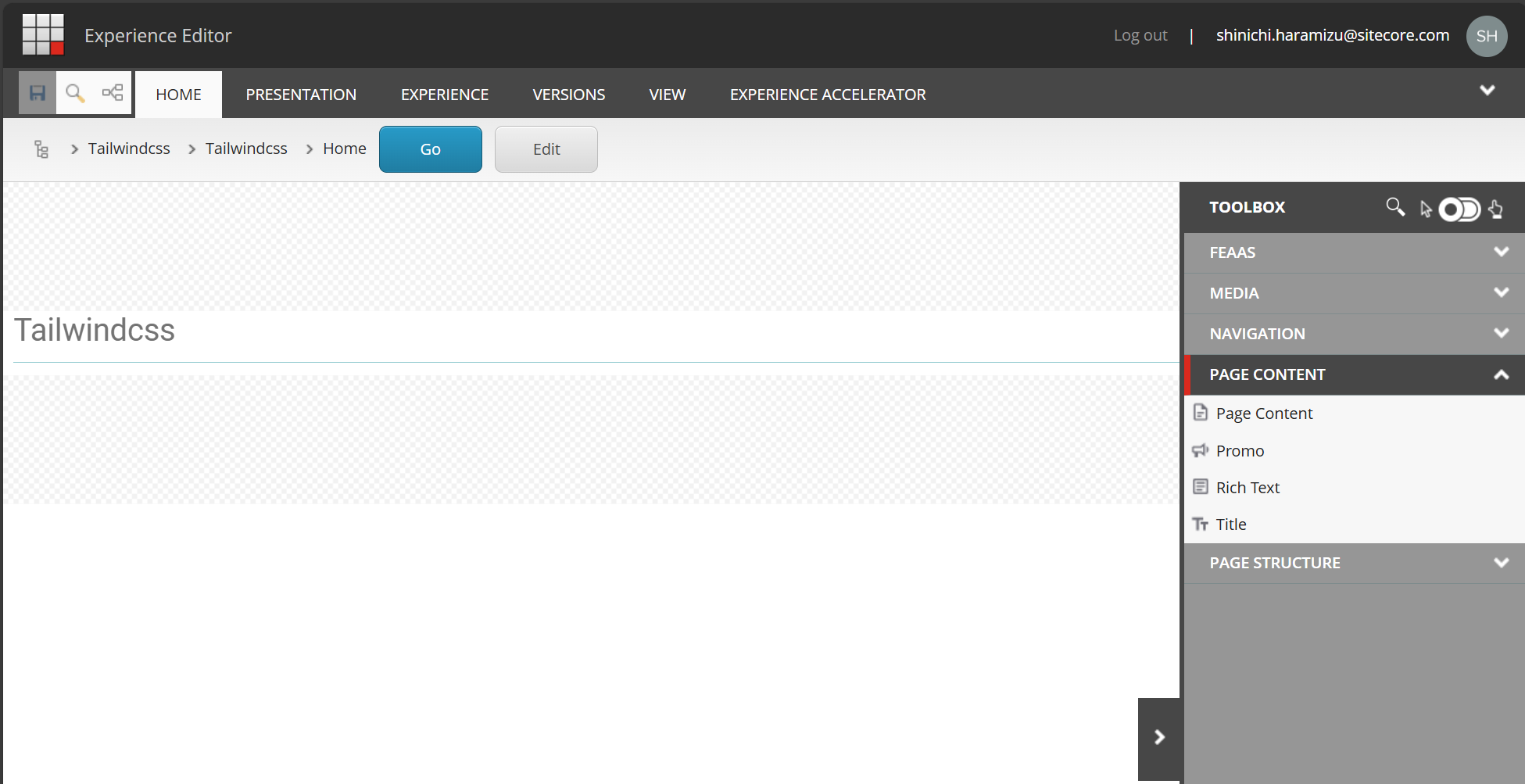1525x784 pixels.
Task: Select the Promo component label
Action: 1240,451
